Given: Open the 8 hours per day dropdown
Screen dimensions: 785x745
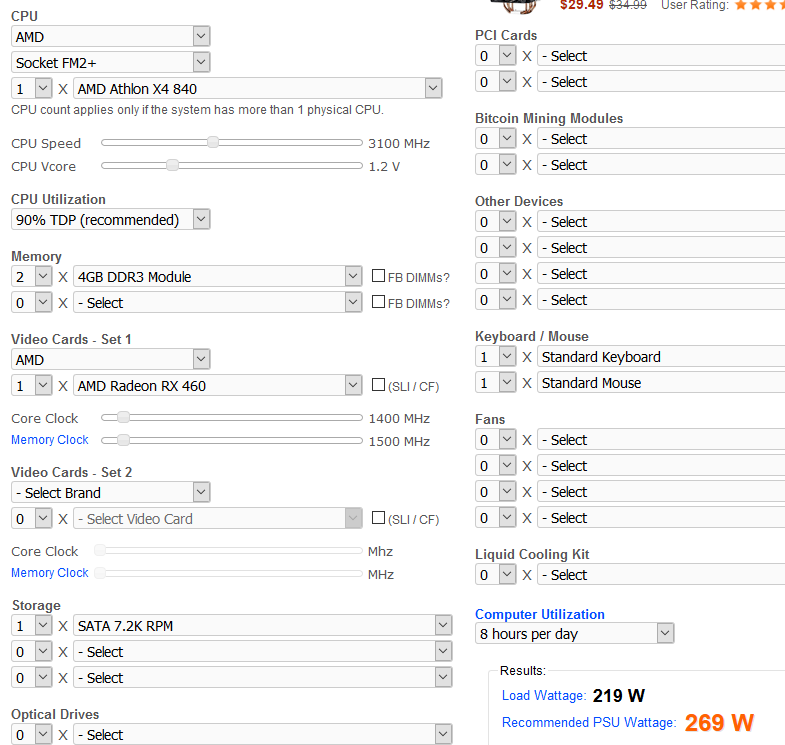Looking at the screenshot, I should pyautogui.click(x=575, y=634).
